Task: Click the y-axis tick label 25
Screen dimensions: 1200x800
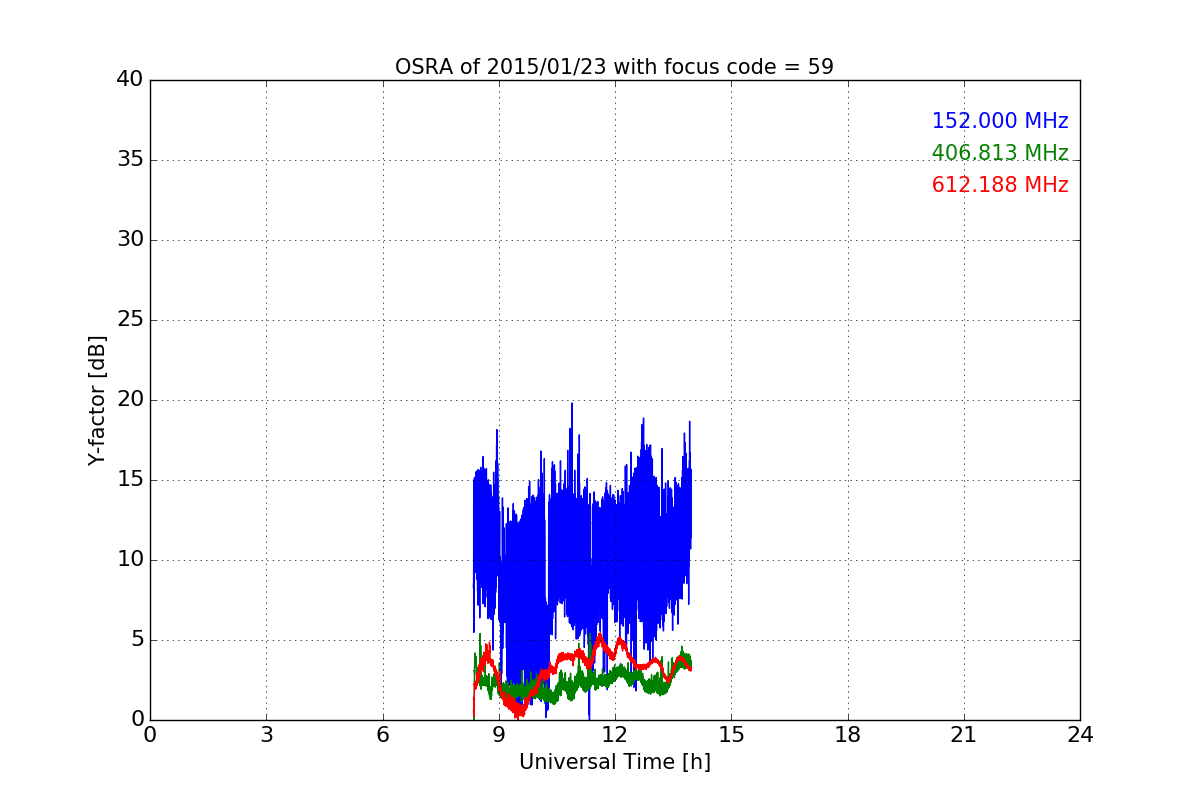Action: (130, 320)
